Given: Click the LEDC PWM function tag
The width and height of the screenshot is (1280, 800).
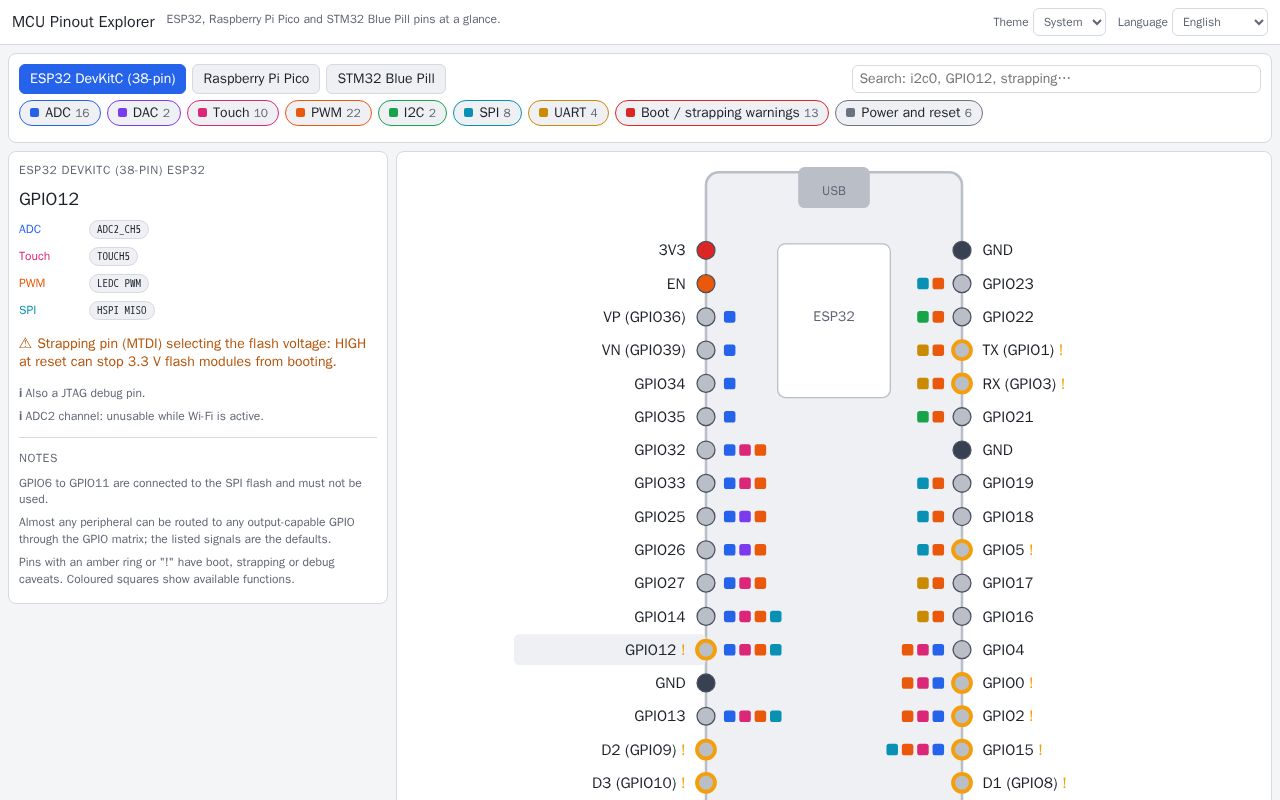Looking at the screenshot, I should click(119, 284).
